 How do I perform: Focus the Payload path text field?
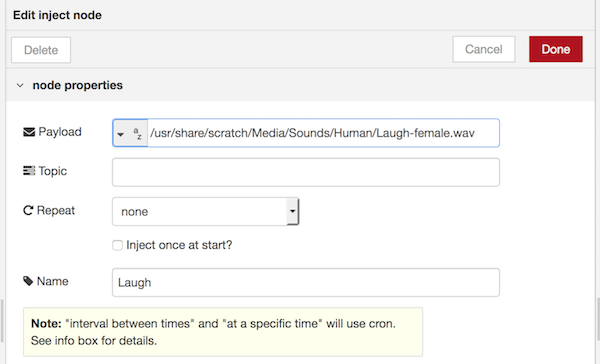click(323, 133)
